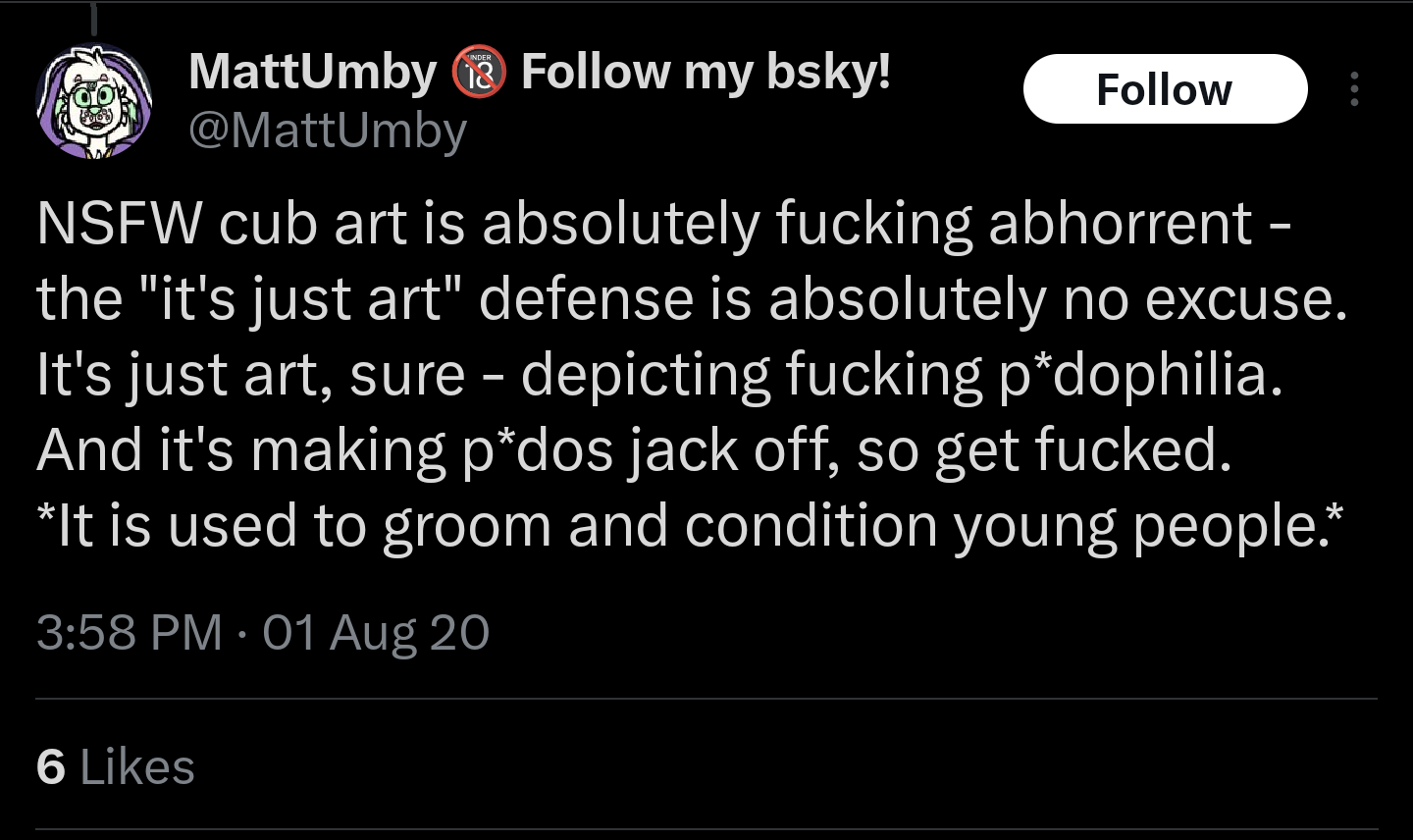Screen dimensions: 1413x840
Task: Click the 01 Aug 20 date
Action: (x=376, y=632)
